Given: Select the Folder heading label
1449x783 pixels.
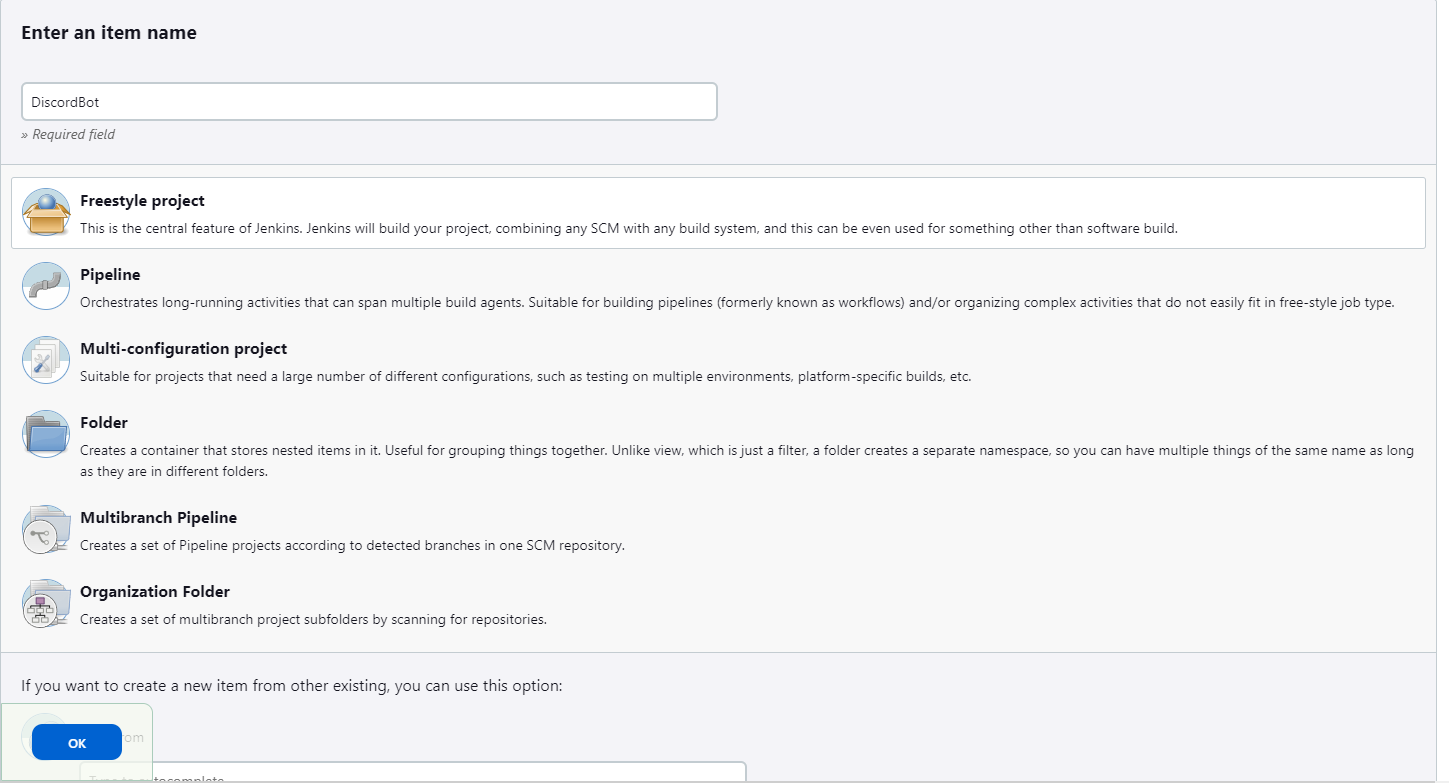Looking at the screenshot, I should pos(104,423).
